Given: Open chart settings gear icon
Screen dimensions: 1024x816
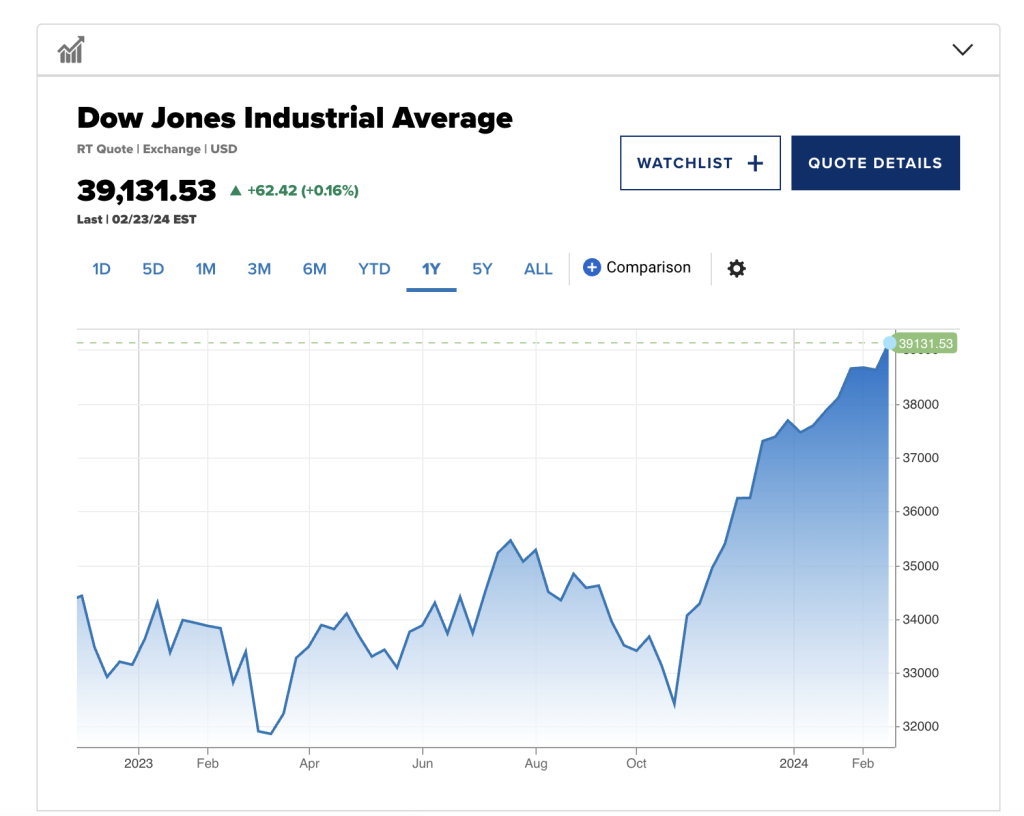Looking at the screenshot, I should click(737, 268).
